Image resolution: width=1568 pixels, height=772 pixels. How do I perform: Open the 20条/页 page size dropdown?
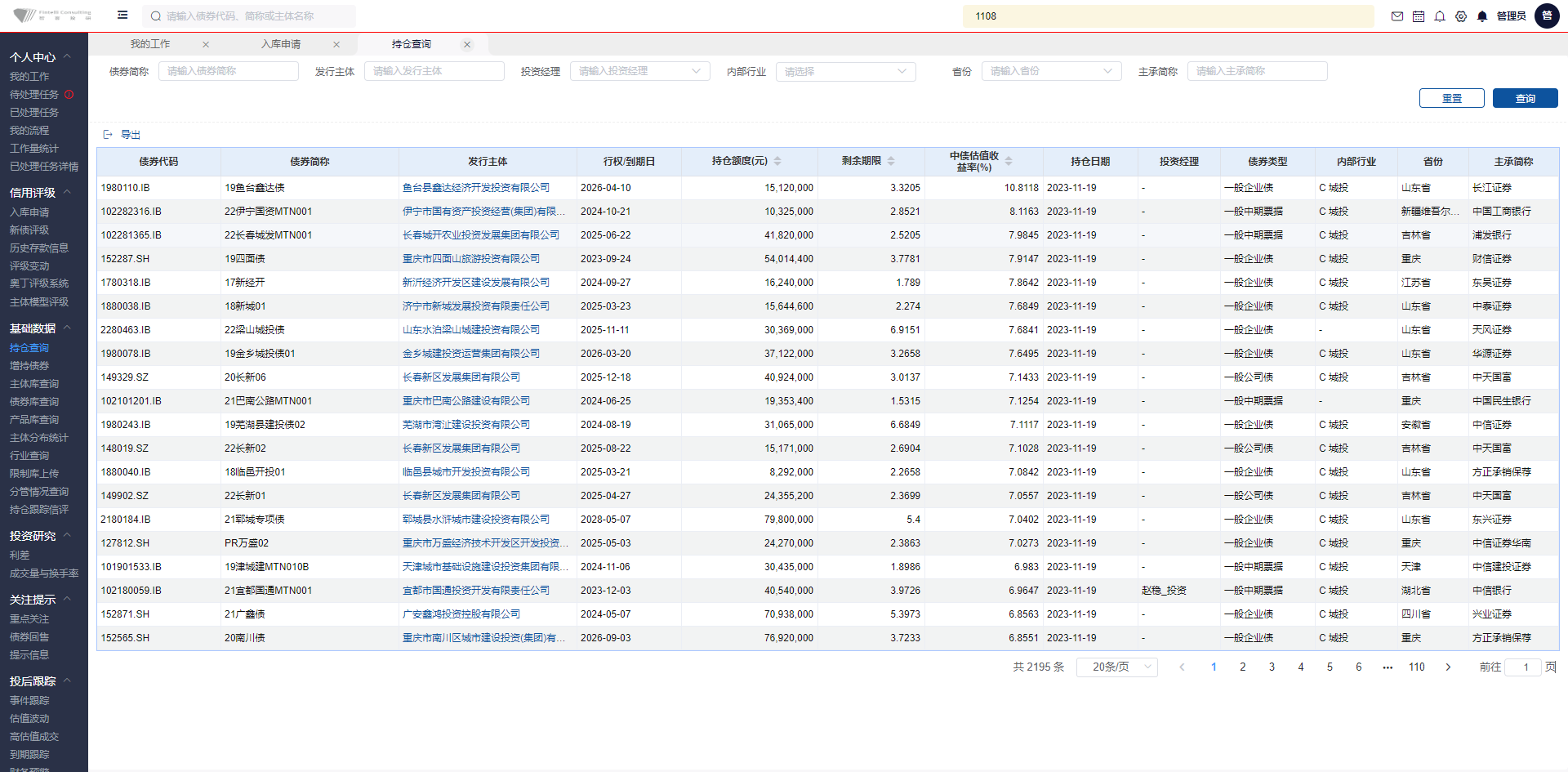coord(1117,667)
